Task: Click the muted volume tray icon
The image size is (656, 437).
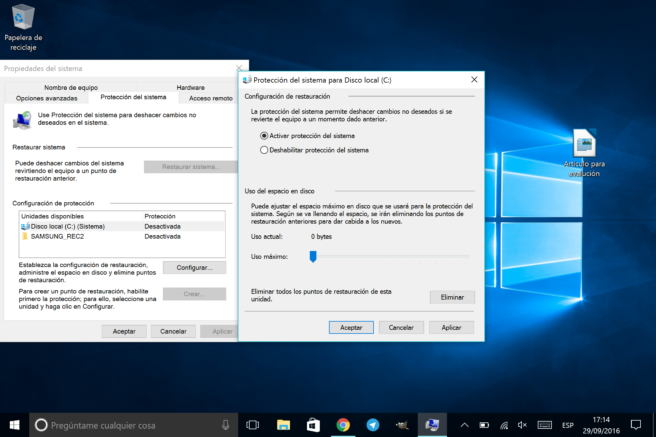Action: click(x=522, y=425)
